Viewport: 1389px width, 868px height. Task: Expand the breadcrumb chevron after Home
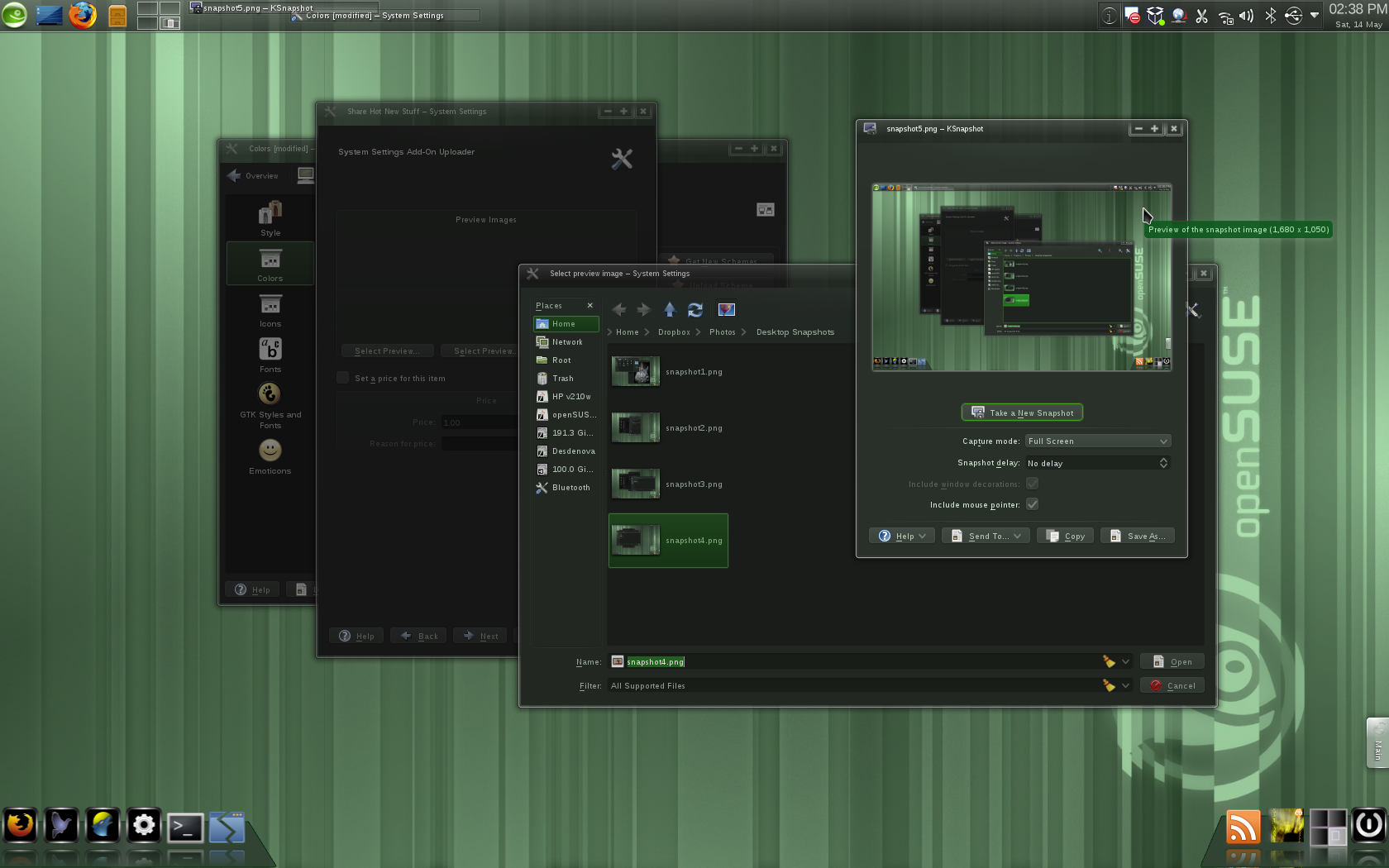click(x=647, y=332)
